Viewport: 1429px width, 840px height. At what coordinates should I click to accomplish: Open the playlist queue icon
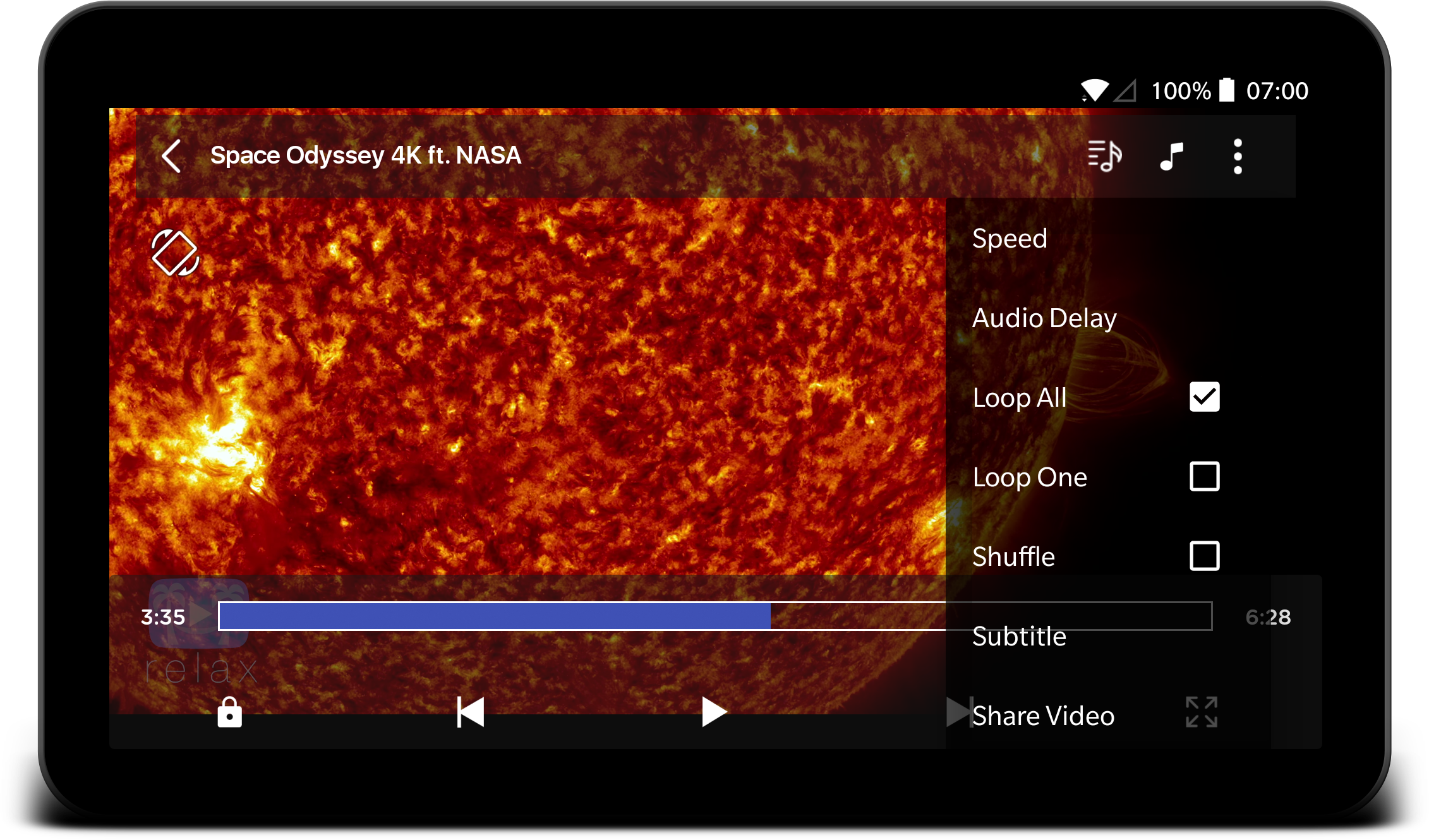pos(1104,156)
